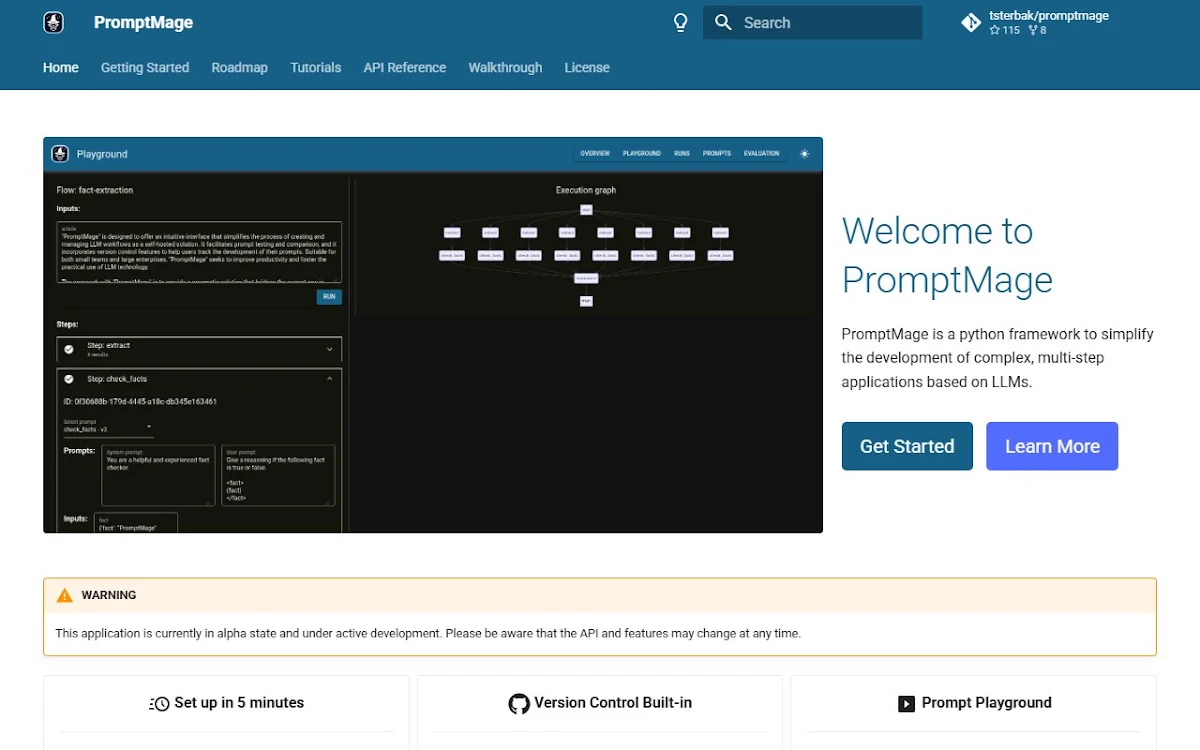Select the Home tab
The width and height of the screenshot is (1200, 750).
61,68
